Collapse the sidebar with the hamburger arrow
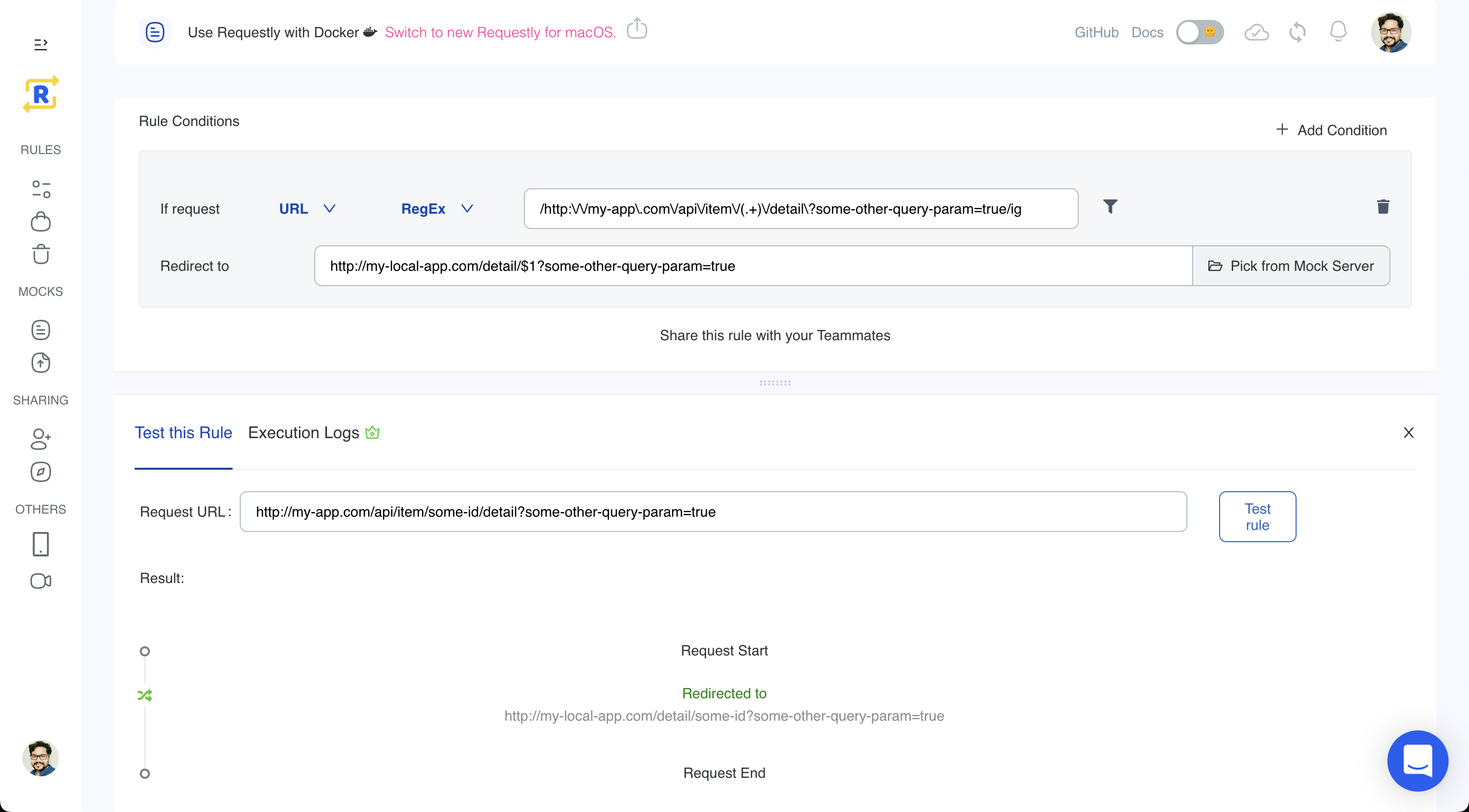 point(40,44)
